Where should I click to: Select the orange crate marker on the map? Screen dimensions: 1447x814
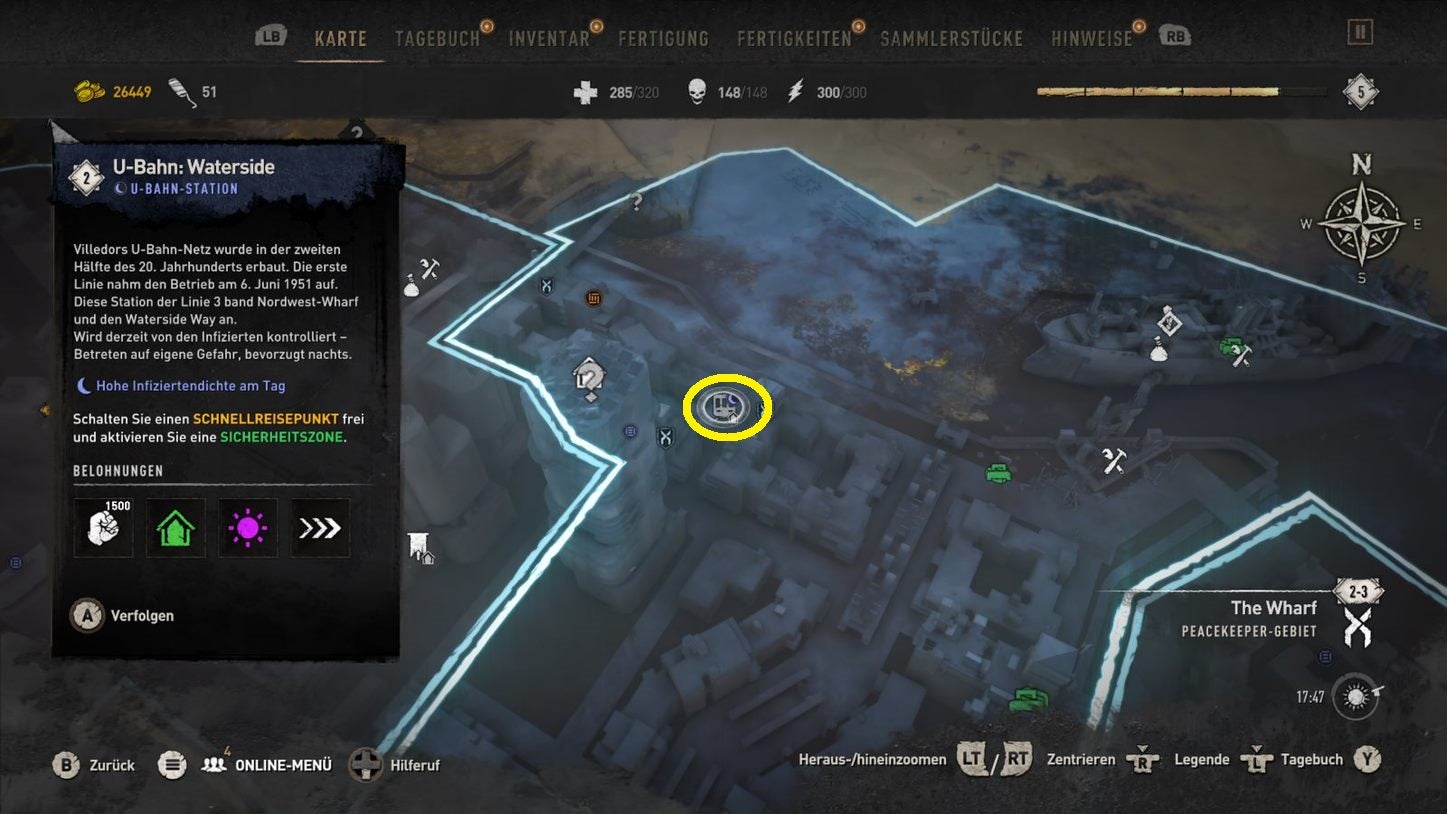[x=594, y=298]
